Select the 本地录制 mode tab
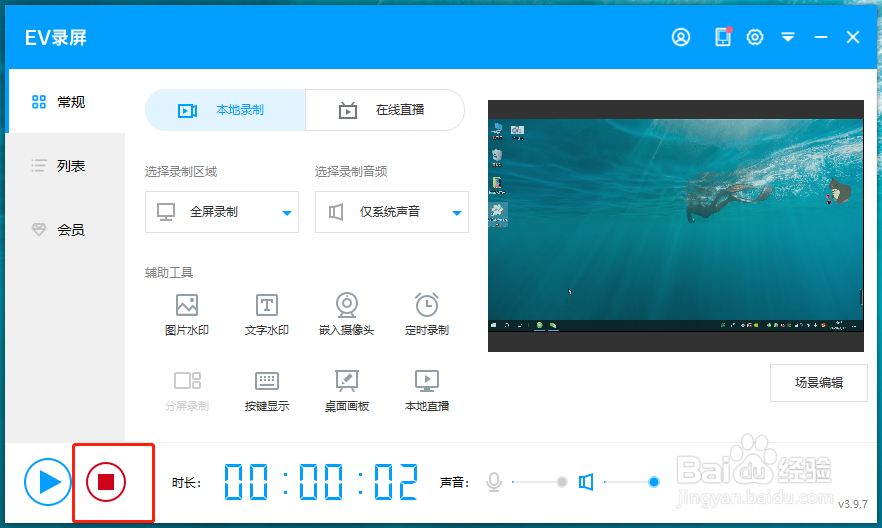 pos(225,110)
